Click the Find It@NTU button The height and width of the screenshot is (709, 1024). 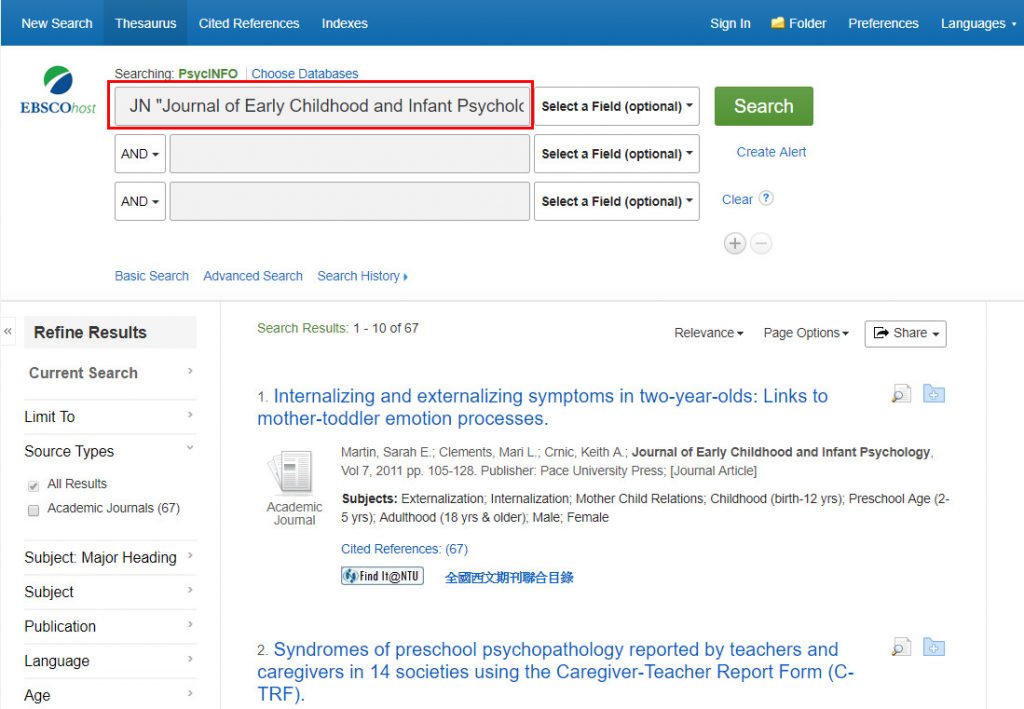(382, 576)
